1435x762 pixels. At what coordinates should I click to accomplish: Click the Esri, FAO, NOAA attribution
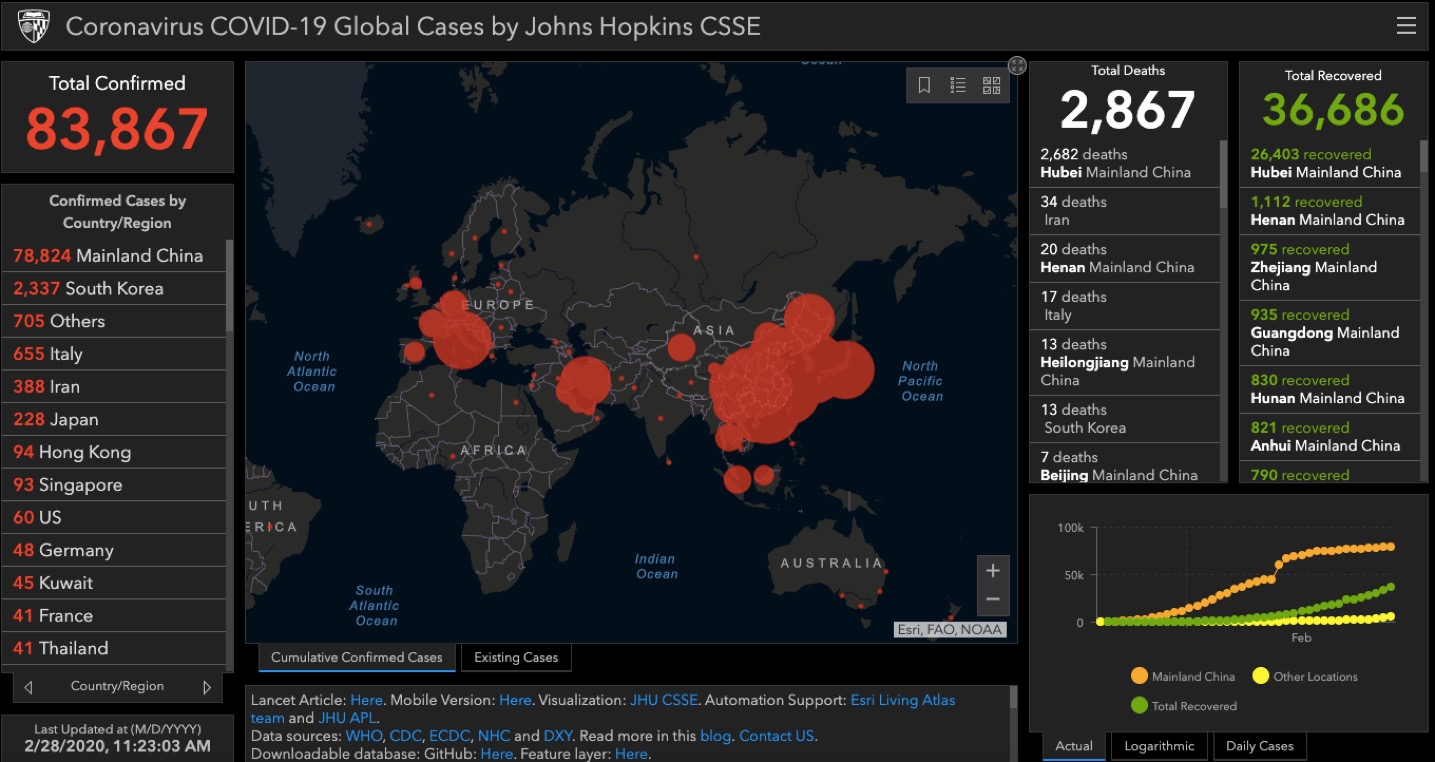point(949,630)
